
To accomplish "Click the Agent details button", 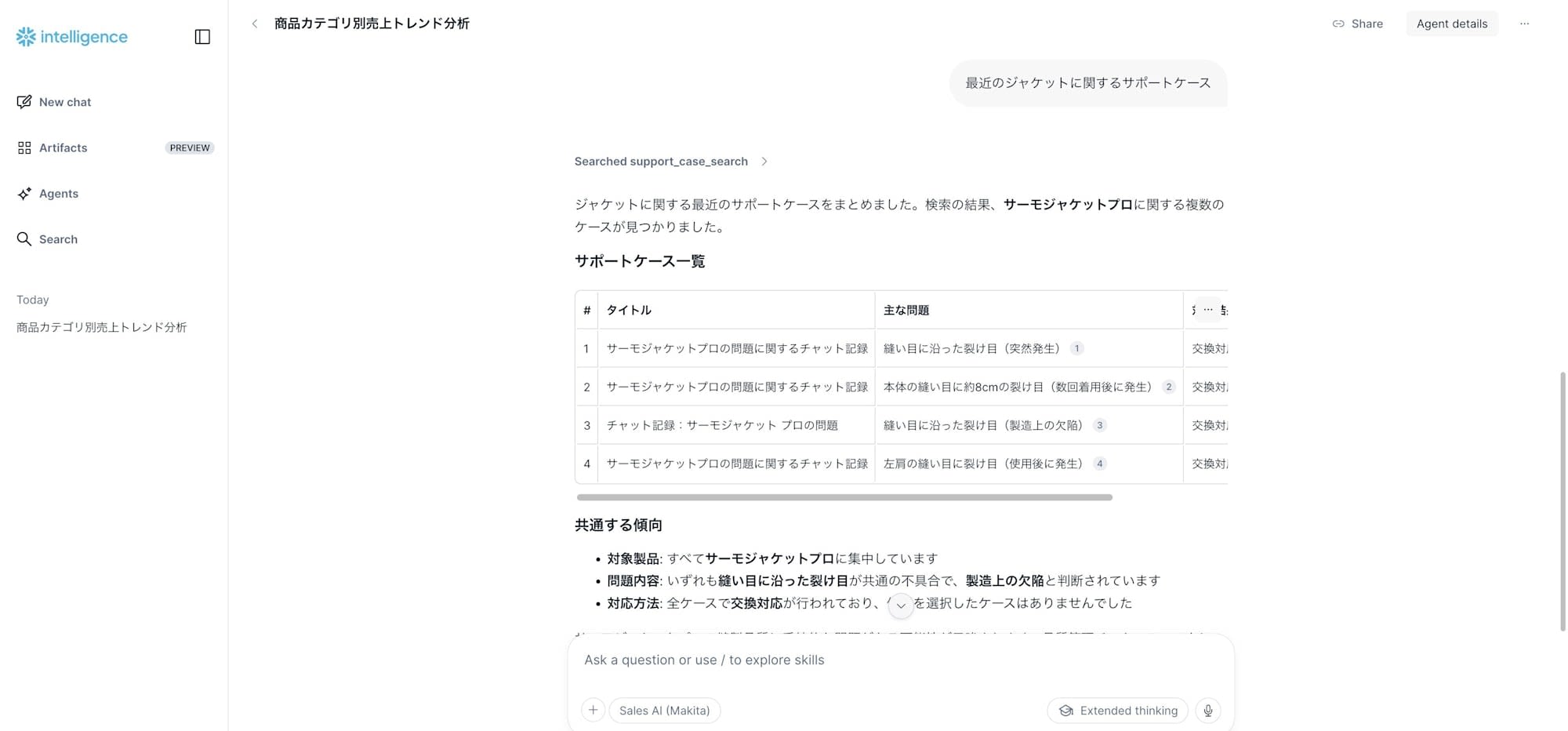I will click(1451, 24).
